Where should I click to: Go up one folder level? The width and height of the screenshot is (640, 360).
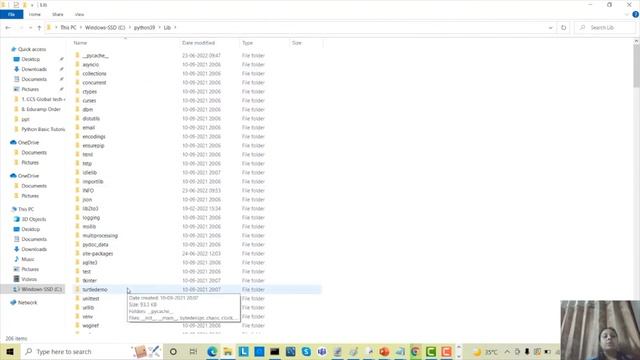39,28
